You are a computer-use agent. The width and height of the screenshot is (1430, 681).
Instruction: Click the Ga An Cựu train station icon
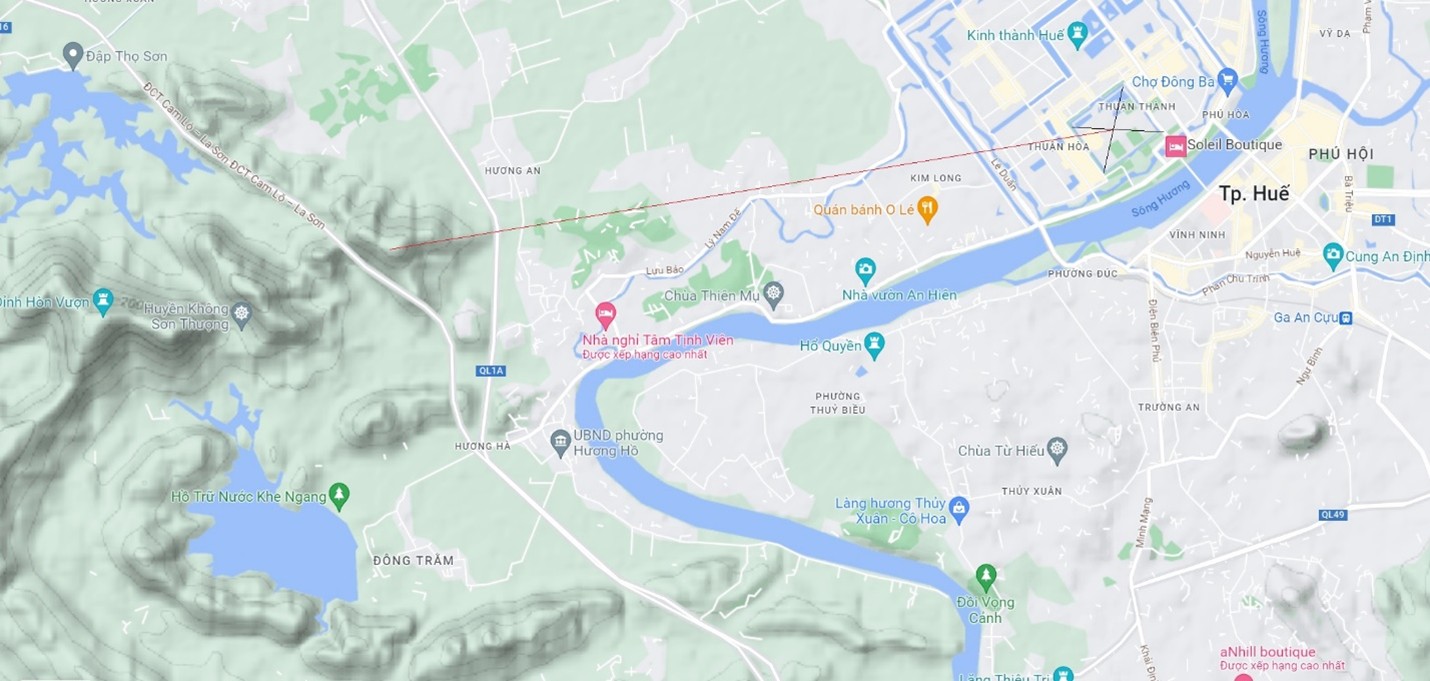coord(1346,318)
